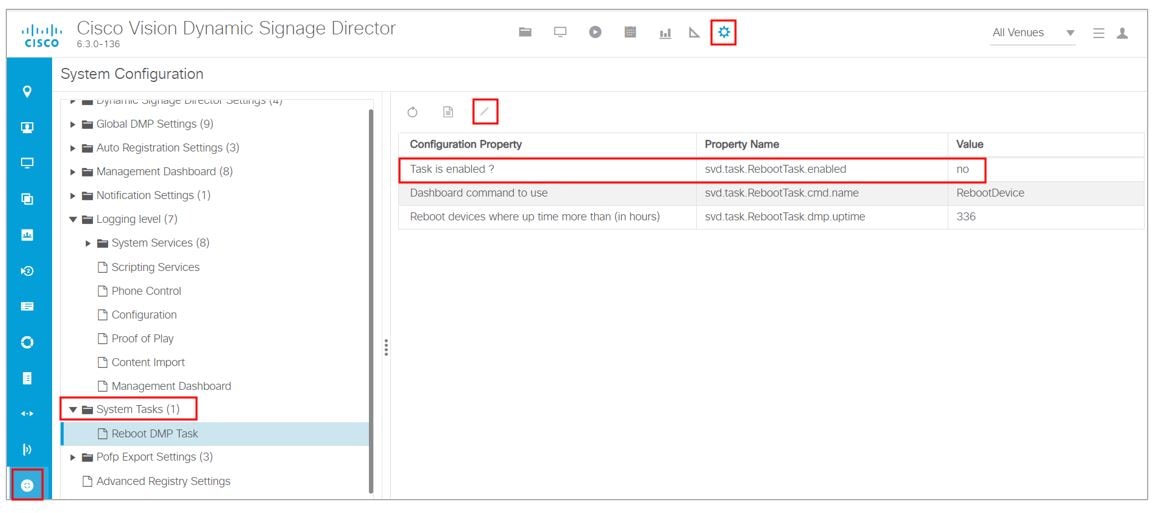Open the monitor icon in the top toolbar

[x=560, y=32]
